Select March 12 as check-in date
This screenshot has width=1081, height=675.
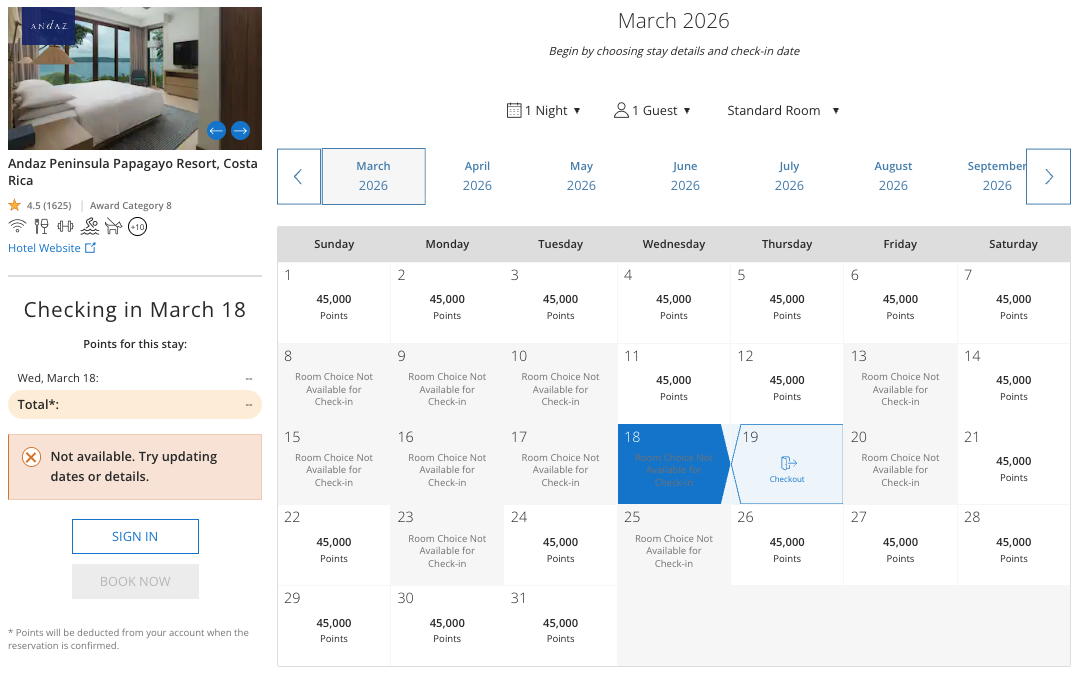coord(787,383)
